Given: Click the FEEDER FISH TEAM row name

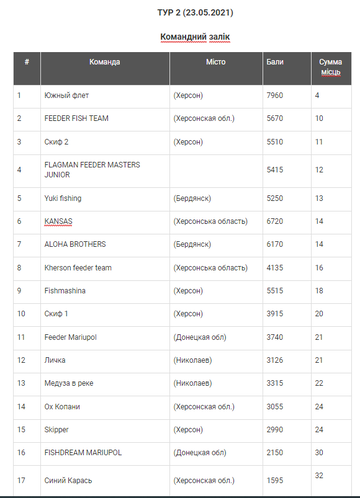Looking at the screenshot, I should coord(76,118).
